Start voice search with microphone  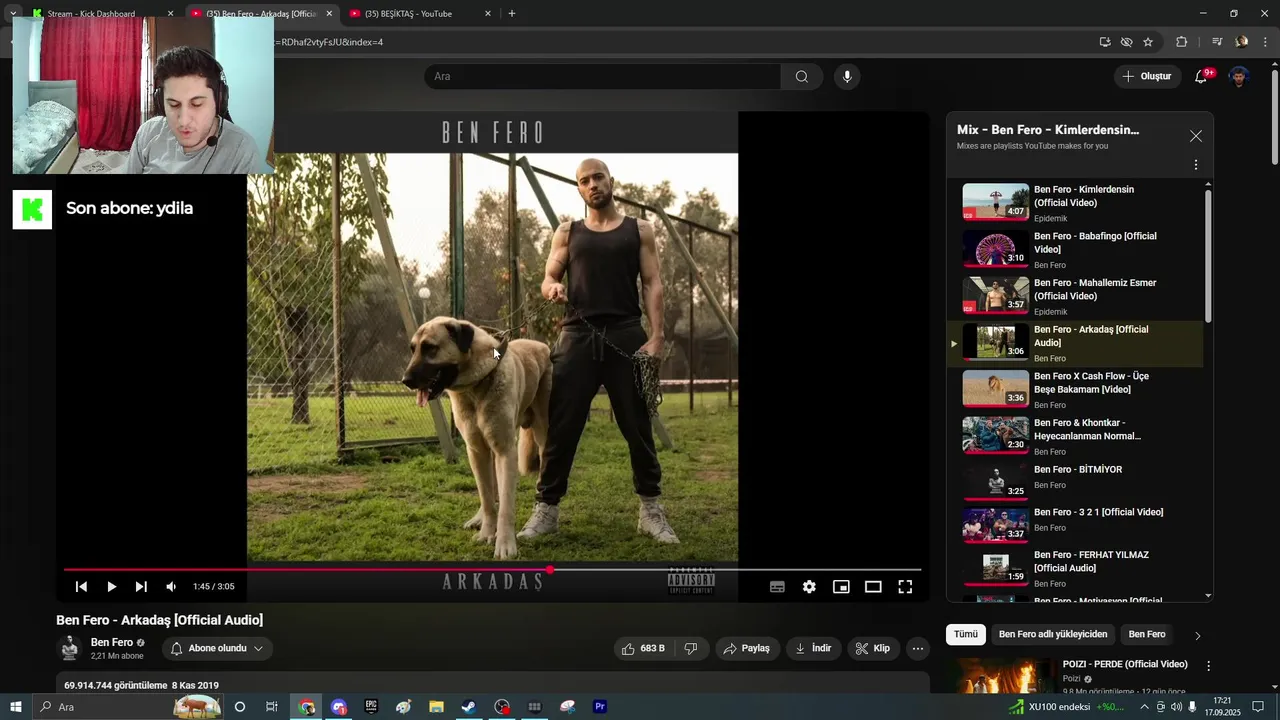[x=847, y=77]
